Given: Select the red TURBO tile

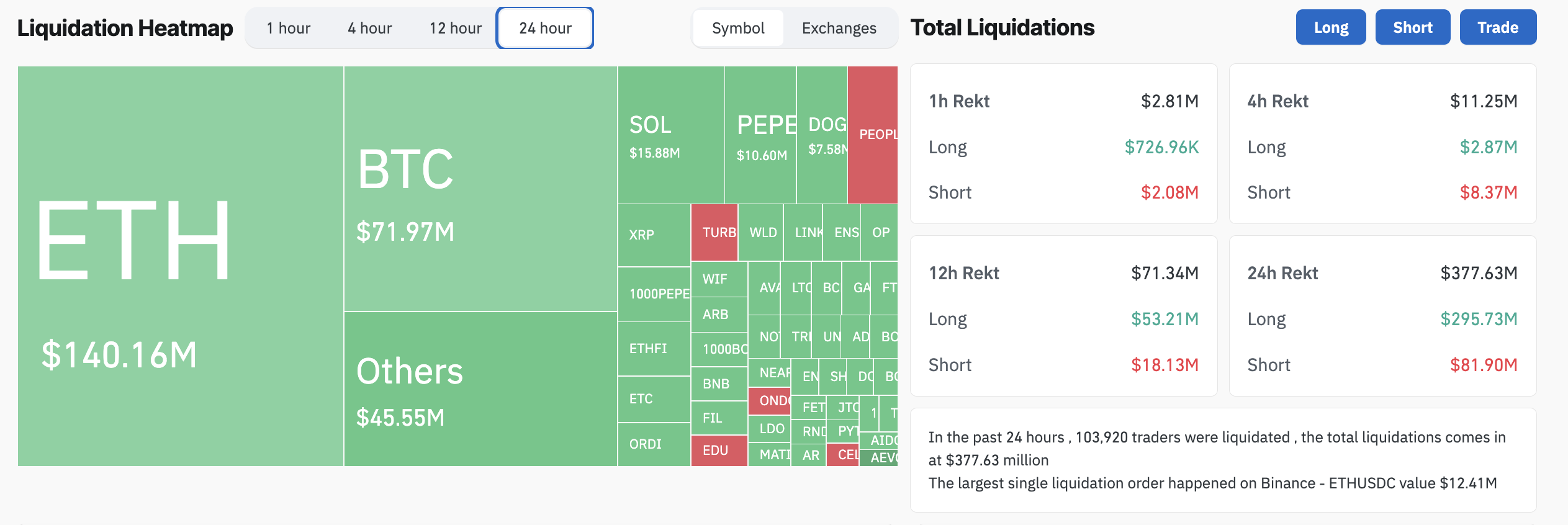Looking at the screenshot, I should [714, 233].
